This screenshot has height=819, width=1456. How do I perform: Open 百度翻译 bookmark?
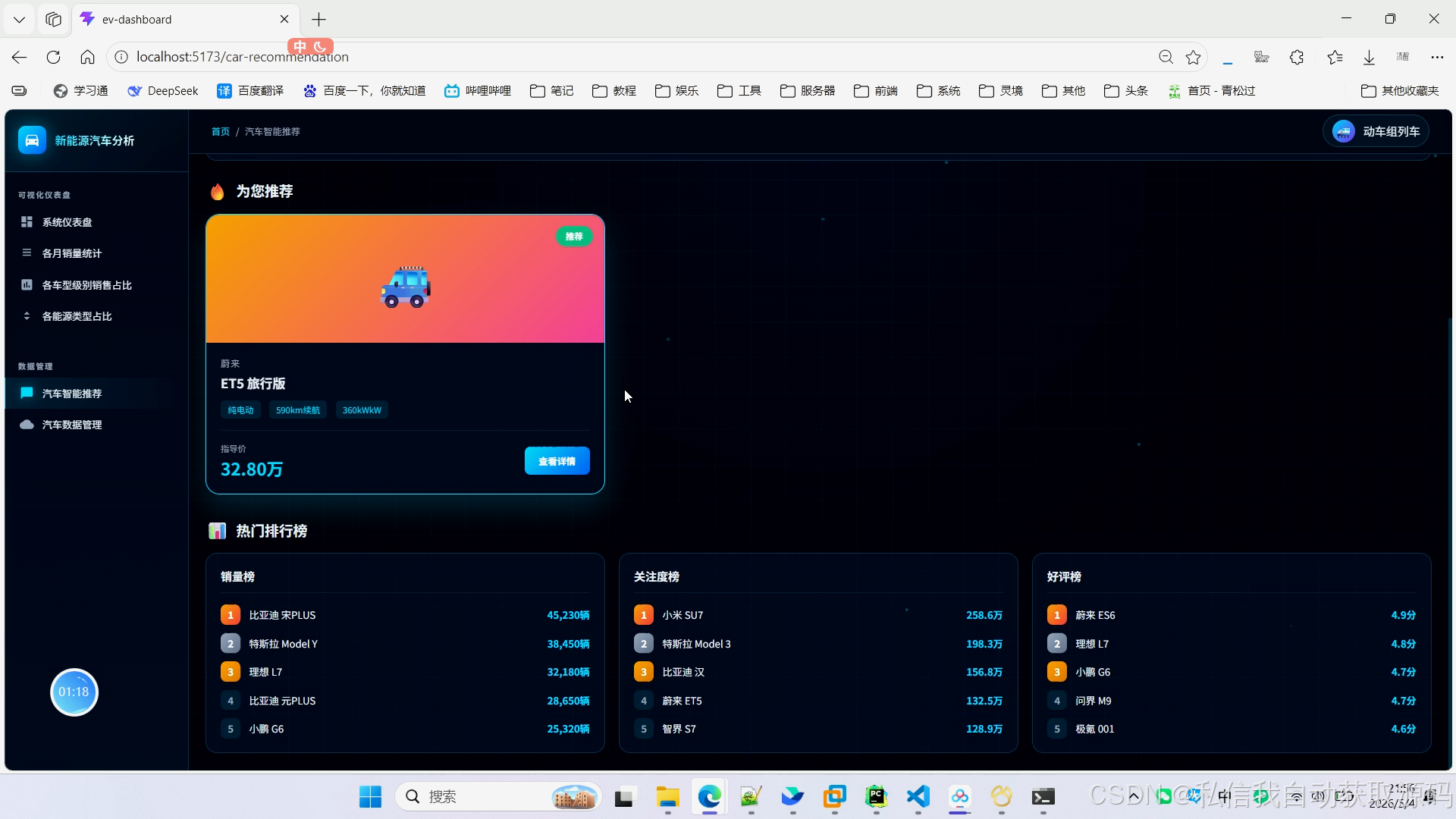pyautogui.click(x=250, y=91)
